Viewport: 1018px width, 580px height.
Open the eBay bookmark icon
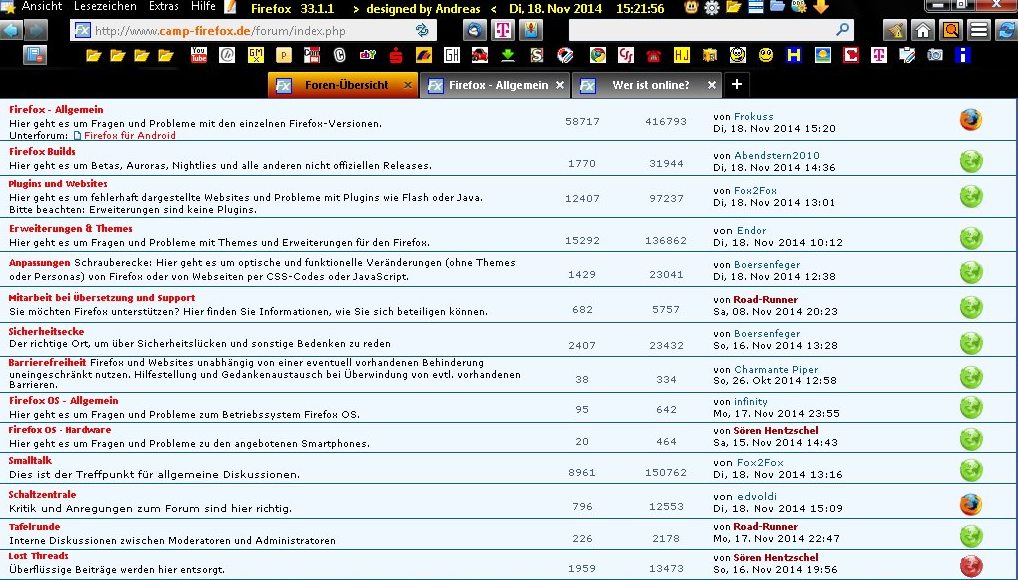367,54
